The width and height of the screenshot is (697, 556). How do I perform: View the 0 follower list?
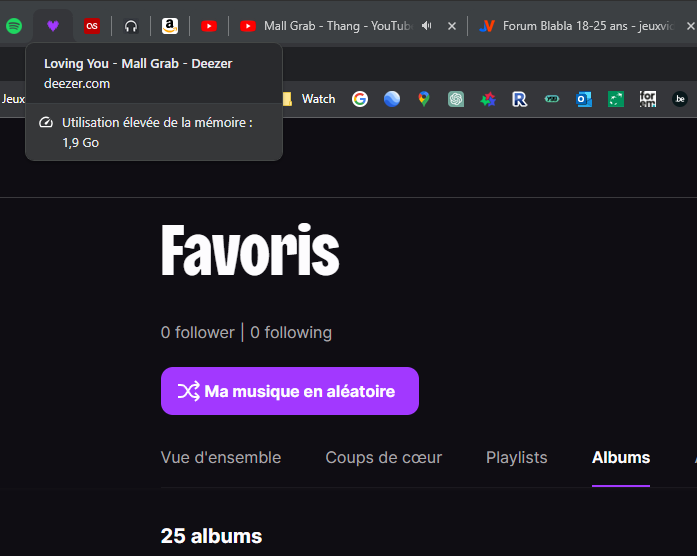(198, 332)
